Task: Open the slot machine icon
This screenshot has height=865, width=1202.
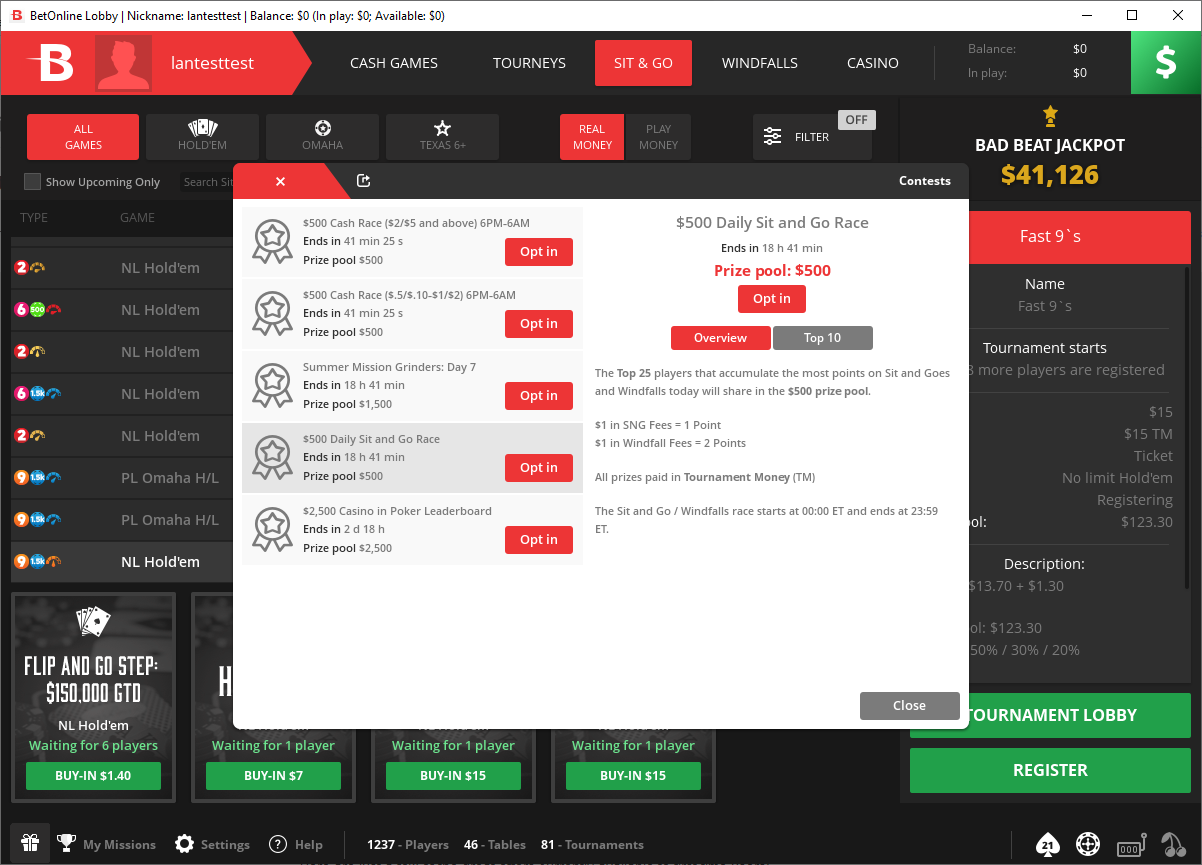Action: 1130,844
